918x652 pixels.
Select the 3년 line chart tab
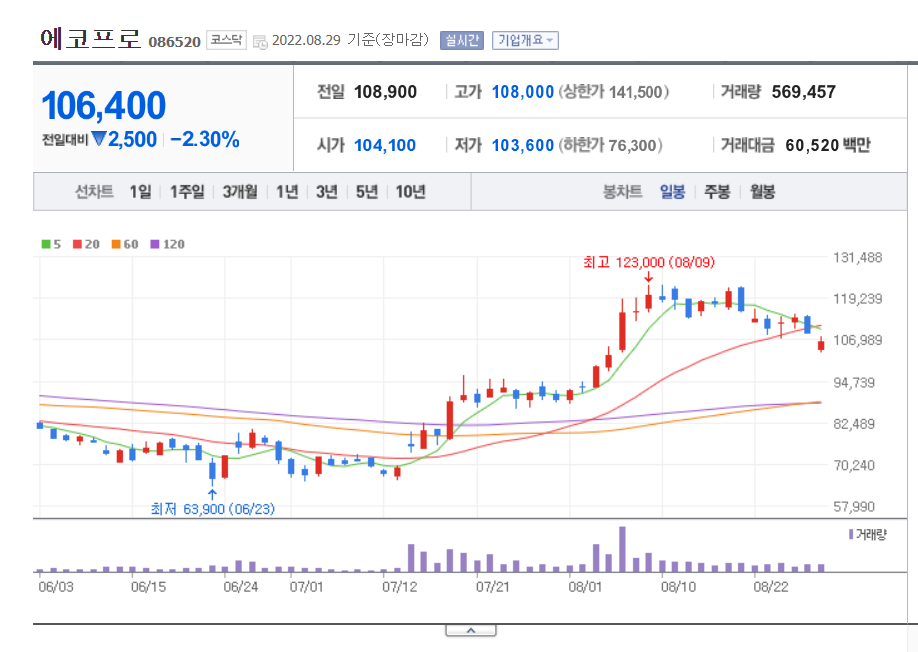pyautogui.click(x=327, y=191)
